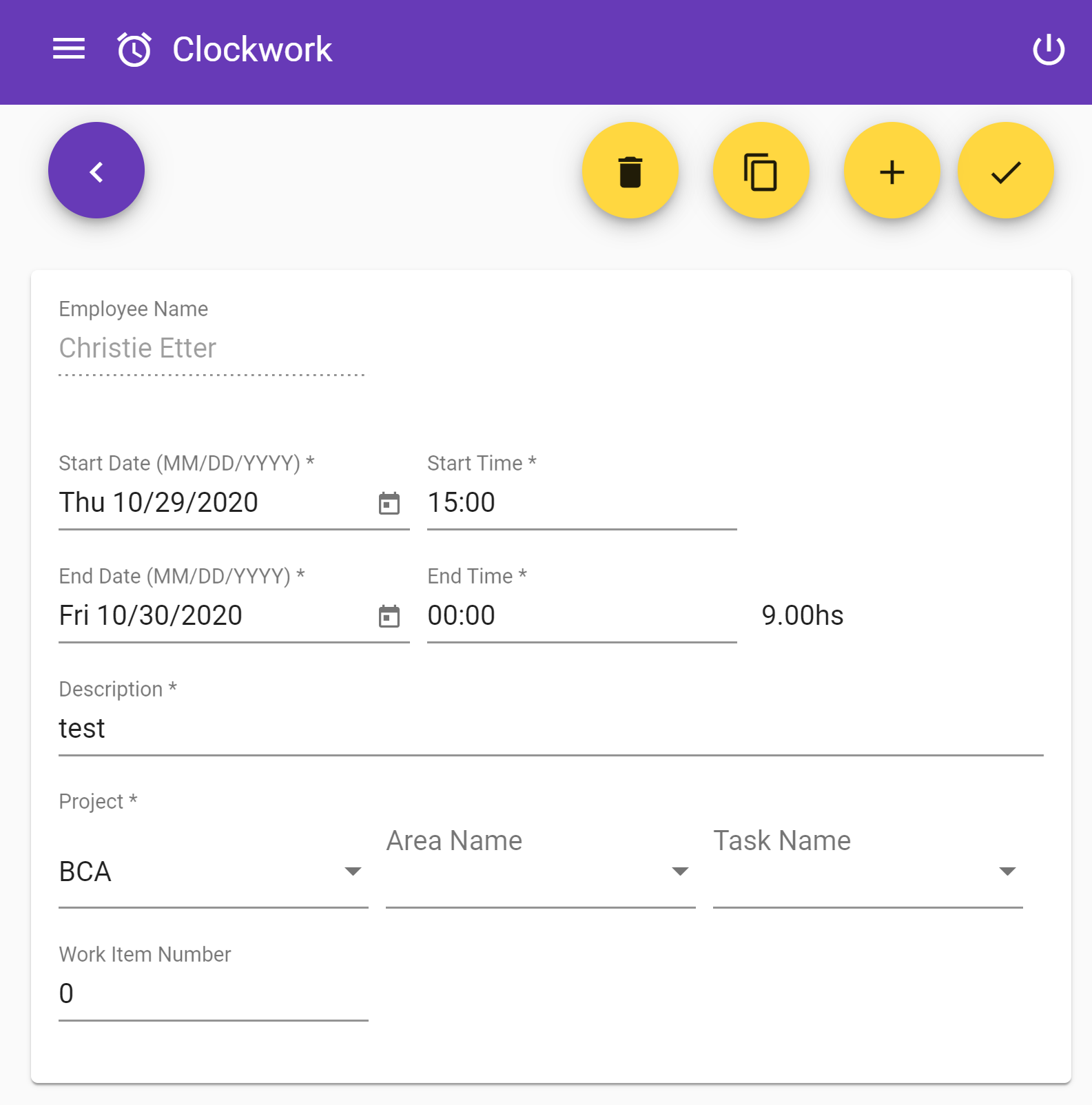This screenshot has width=1092, height=1105.
Task: Click the Description field containing test
Action: click(551, 729)
